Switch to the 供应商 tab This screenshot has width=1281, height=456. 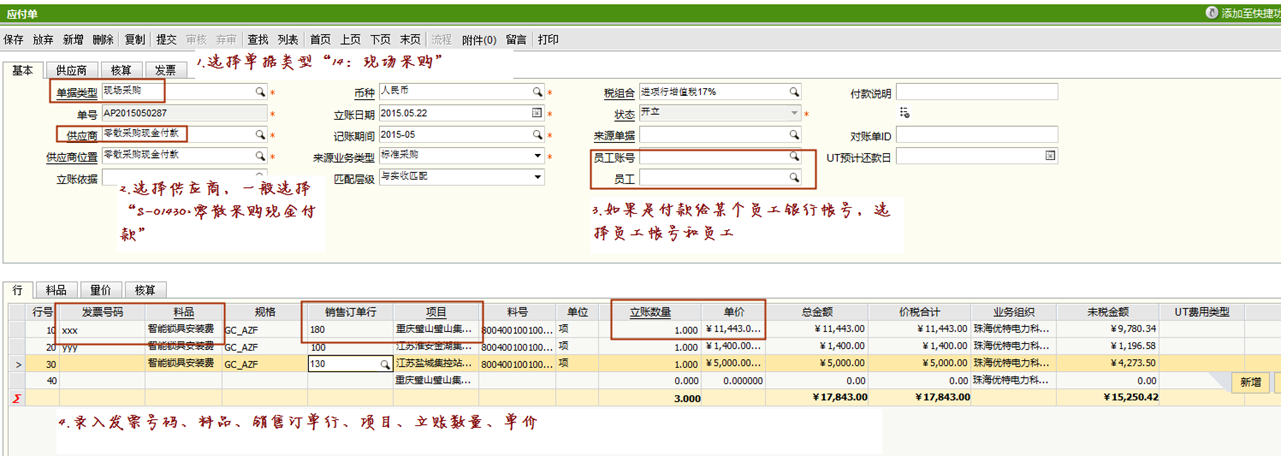[x=70, y=70]
